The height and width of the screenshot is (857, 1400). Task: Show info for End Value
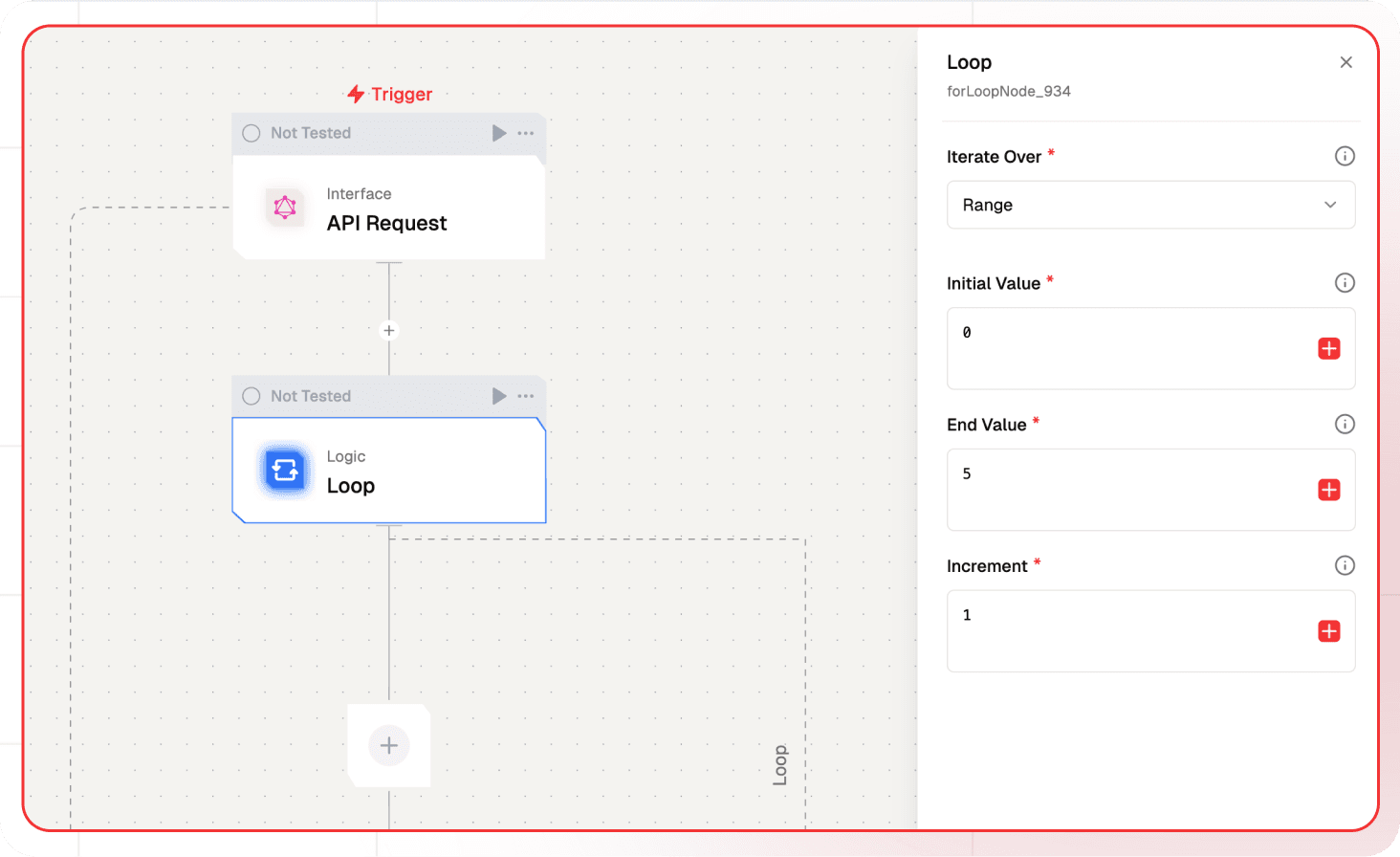(1345, 424)
